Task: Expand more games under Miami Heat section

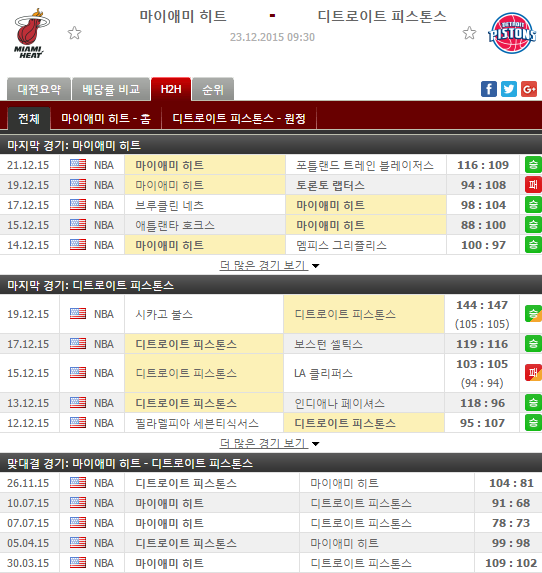Action: (270, 265)
